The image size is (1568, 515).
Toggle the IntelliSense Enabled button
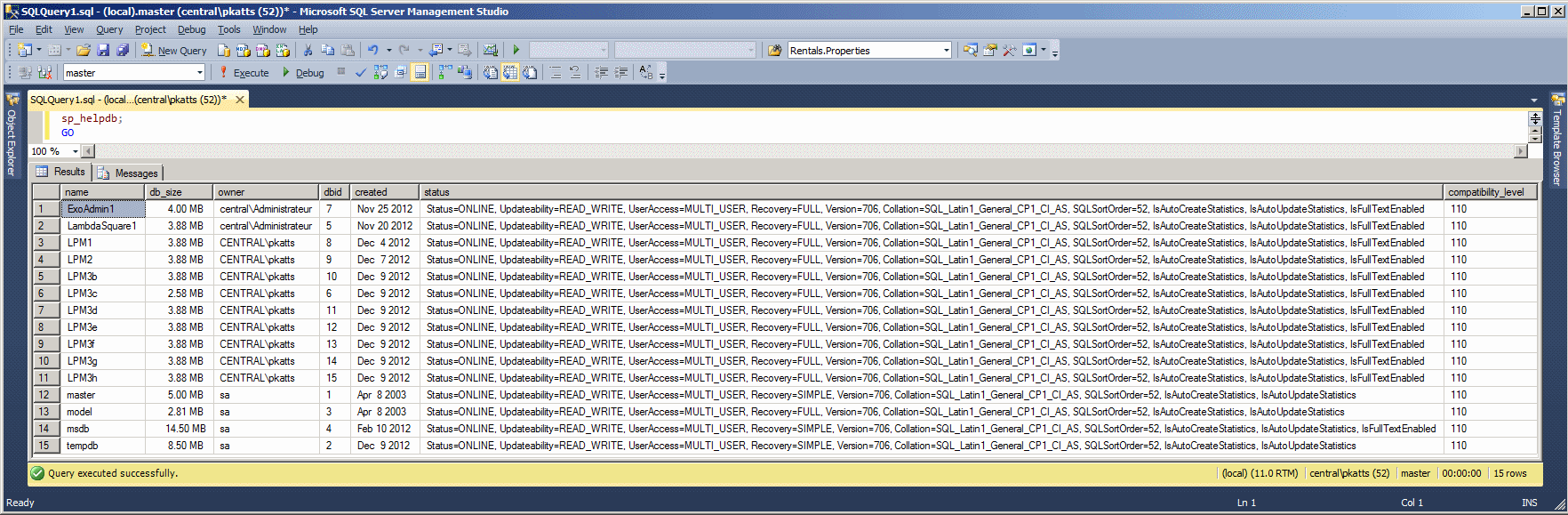coord(420,73)
